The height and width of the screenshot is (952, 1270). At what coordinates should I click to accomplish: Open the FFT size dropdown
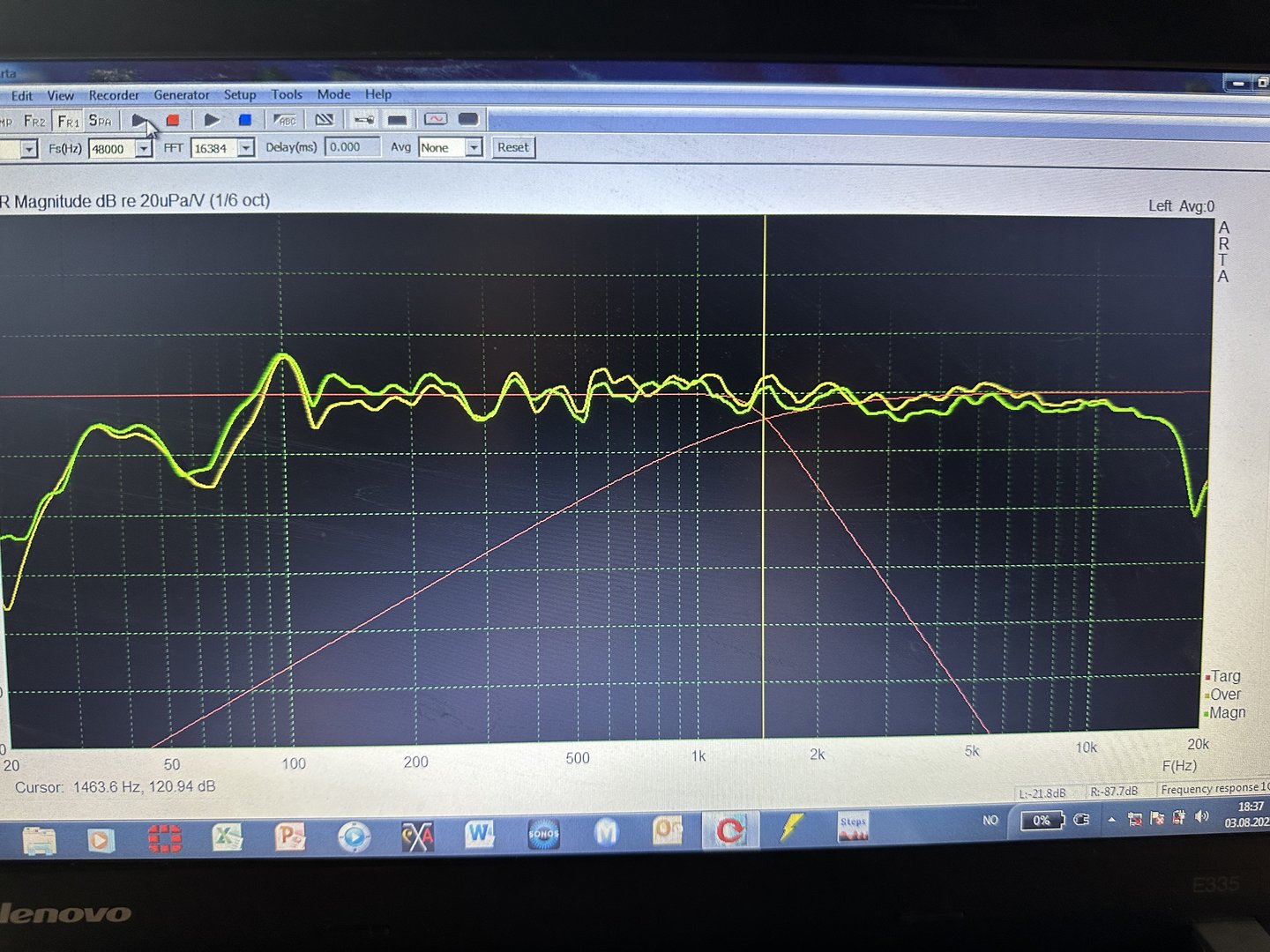pyautogui.click(x=247, y=148)
